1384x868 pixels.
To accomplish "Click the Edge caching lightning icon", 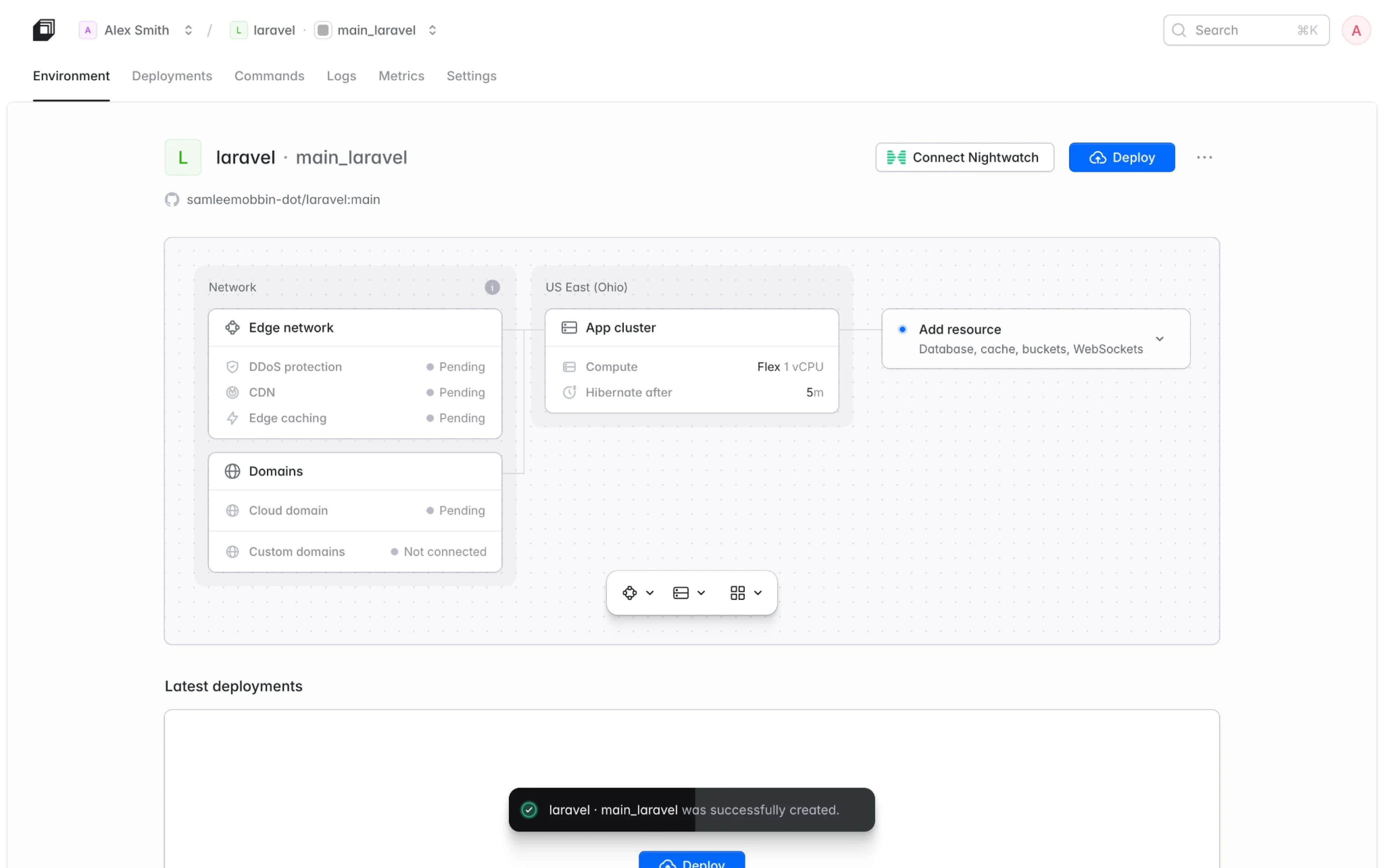I will tap(232, 418).
